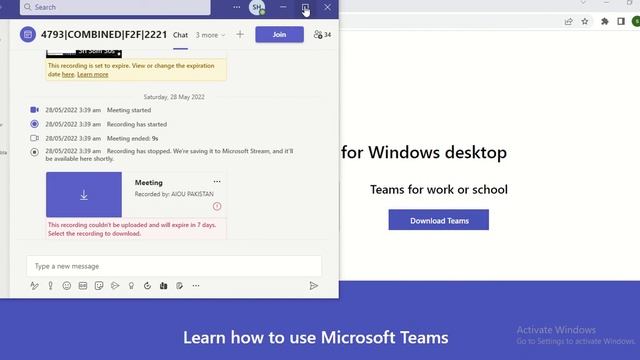640x360 pixels.
Task: Click the Stream video icon in compose toolbar
Action: point(115,286)
